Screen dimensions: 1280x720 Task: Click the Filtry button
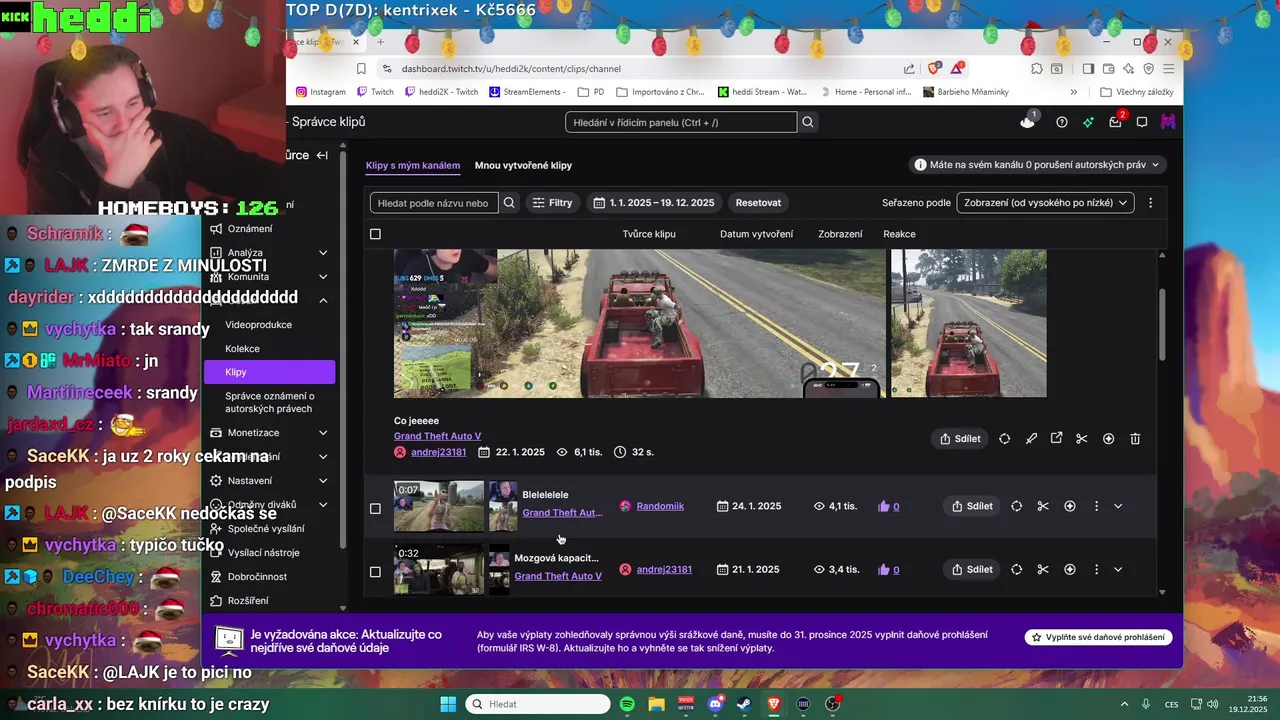(552, 202)
